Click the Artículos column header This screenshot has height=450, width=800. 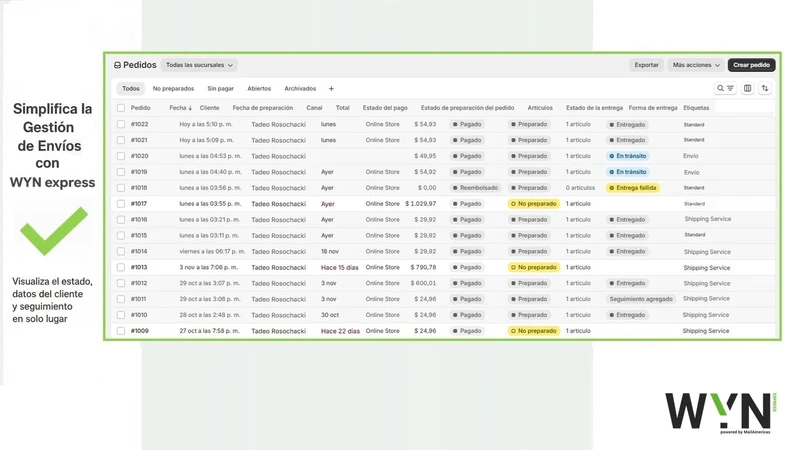coord(540,108)
